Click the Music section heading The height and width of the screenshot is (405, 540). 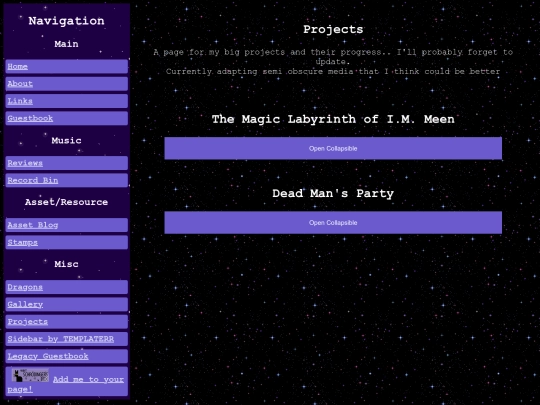pyautogui.click(x=66, y=141)
